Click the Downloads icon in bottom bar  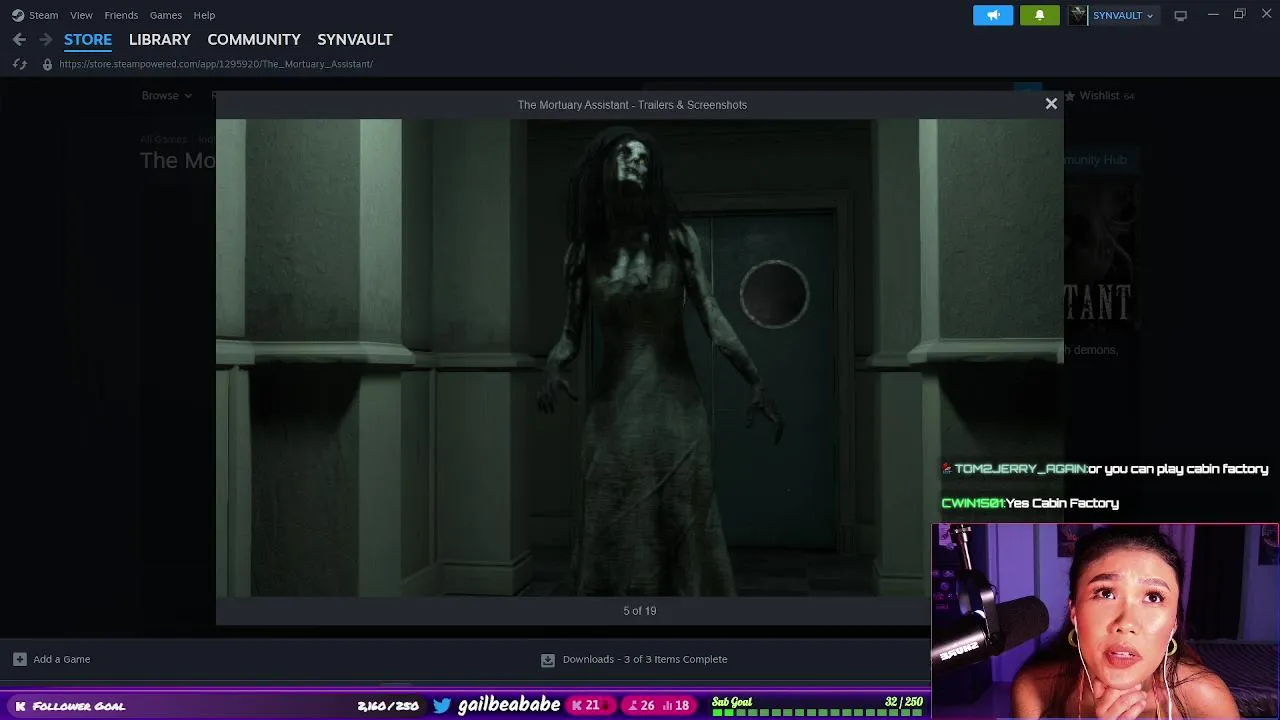[548, 660]
